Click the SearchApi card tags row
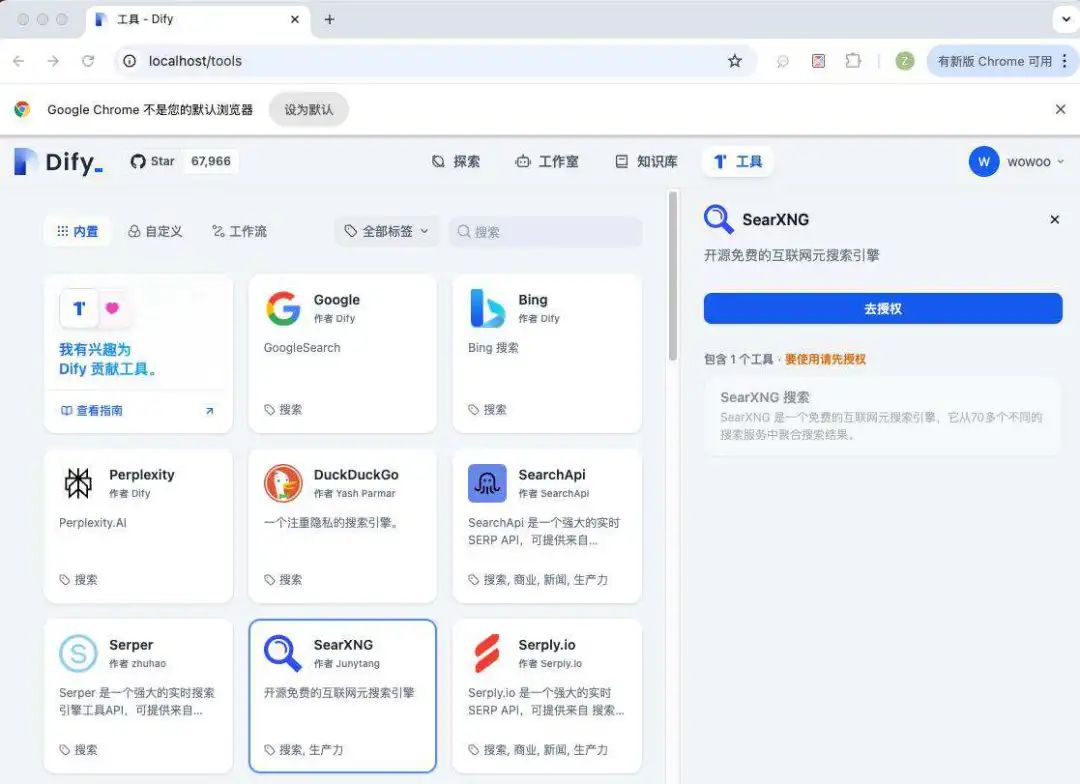The height and width of the screenshot is (784, 1080). [x=538, y=579]
